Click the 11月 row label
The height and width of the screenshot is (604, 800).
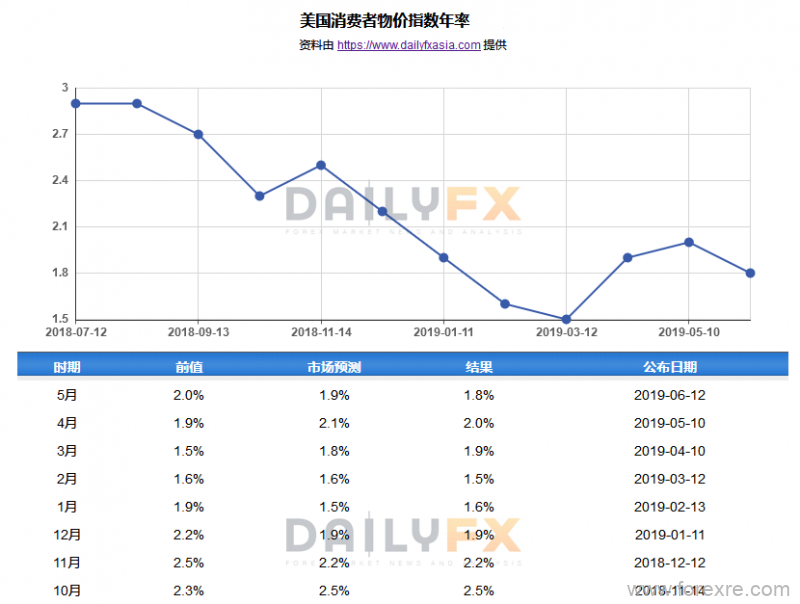67,563
